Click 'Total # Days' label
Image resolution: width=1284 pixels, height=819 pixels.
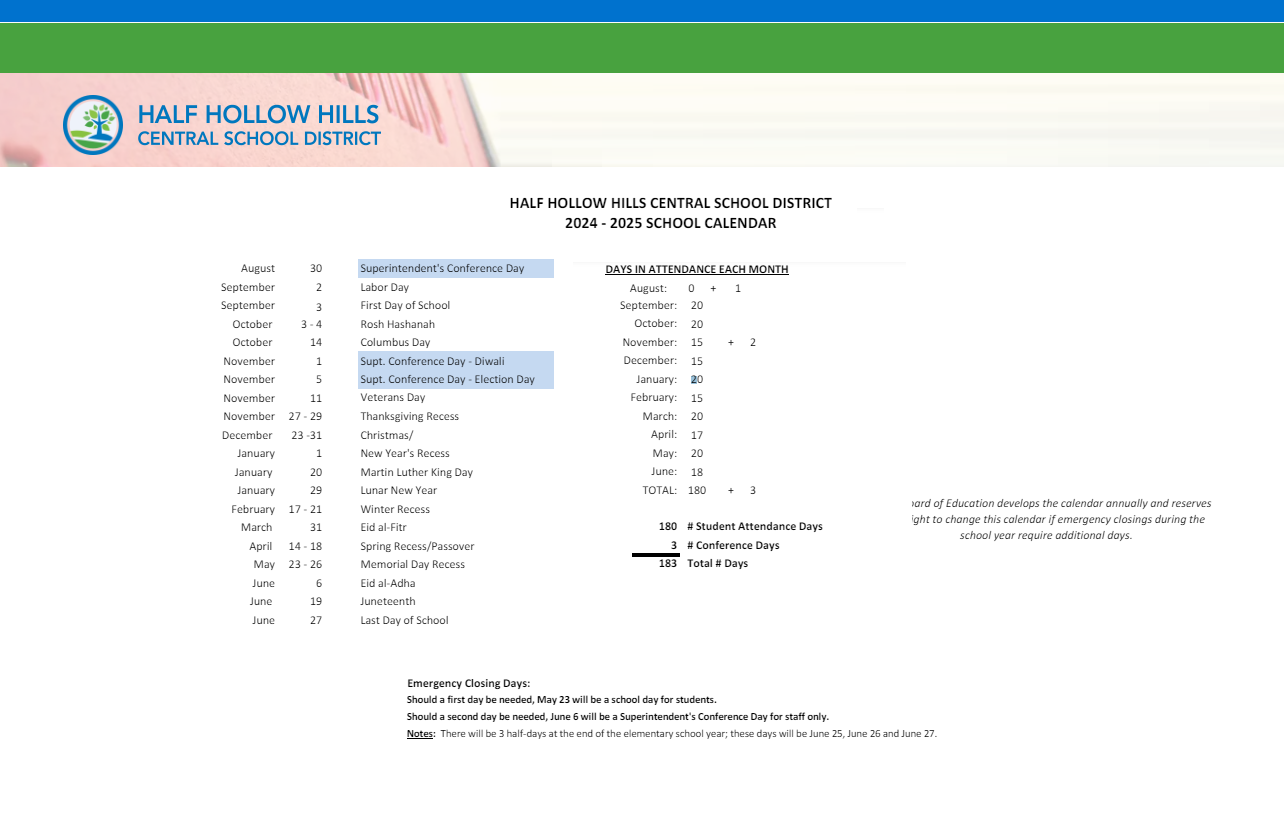point(718,564)
